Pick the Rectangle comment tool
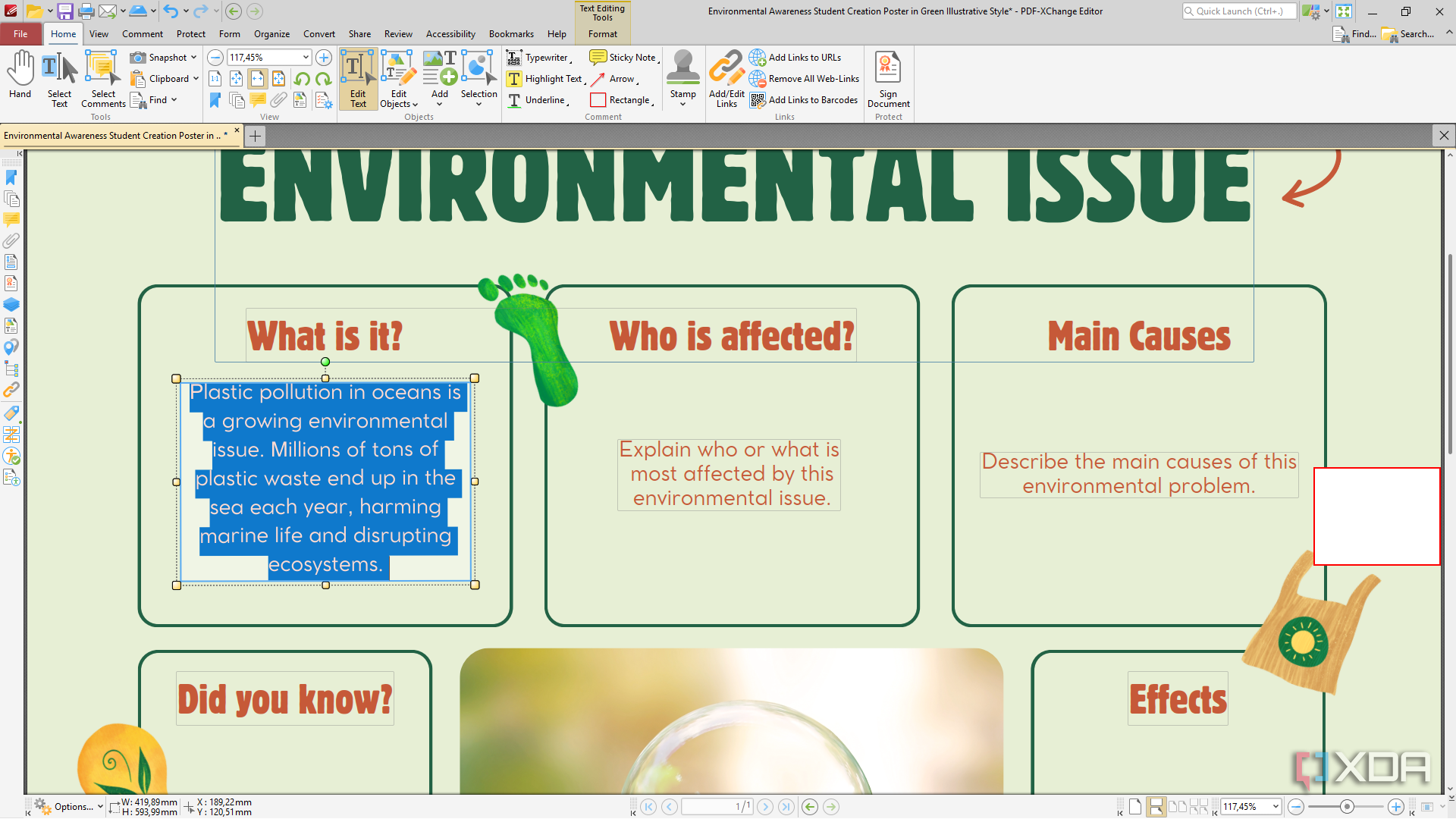 point(621,100)
